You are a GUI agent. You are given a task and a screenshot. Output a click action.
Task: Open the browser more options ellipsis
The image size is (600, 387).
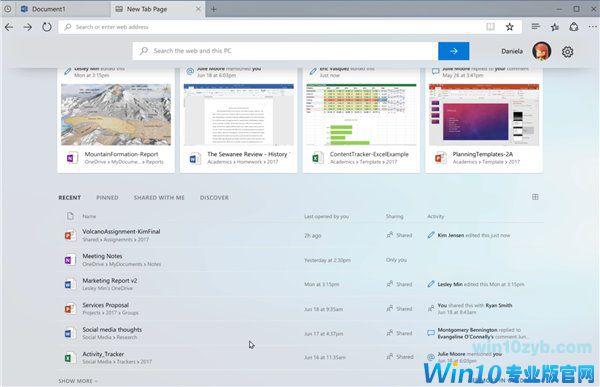593,27
